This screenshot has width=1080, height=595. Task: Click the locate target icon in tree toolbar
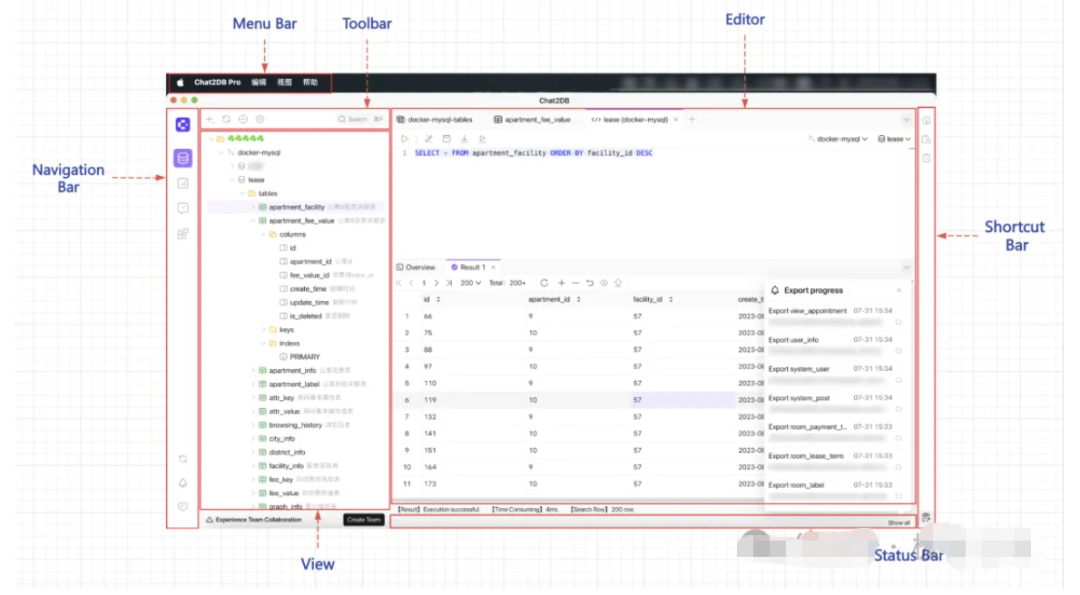click(243, 119)
